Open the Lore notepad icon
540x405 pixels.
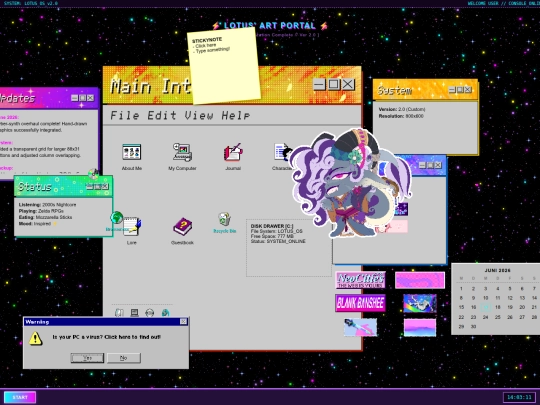coord(132,226)
